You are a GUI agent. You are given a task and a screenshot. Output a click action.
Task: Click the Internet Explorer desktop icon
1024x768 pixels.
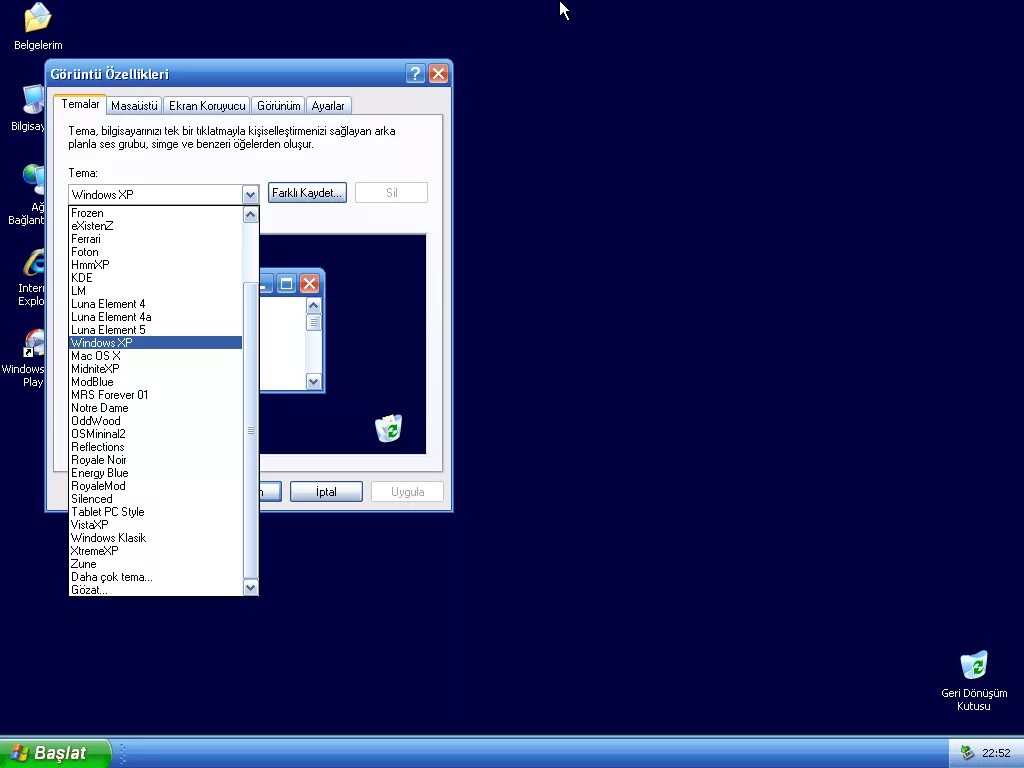click(31, 277)
